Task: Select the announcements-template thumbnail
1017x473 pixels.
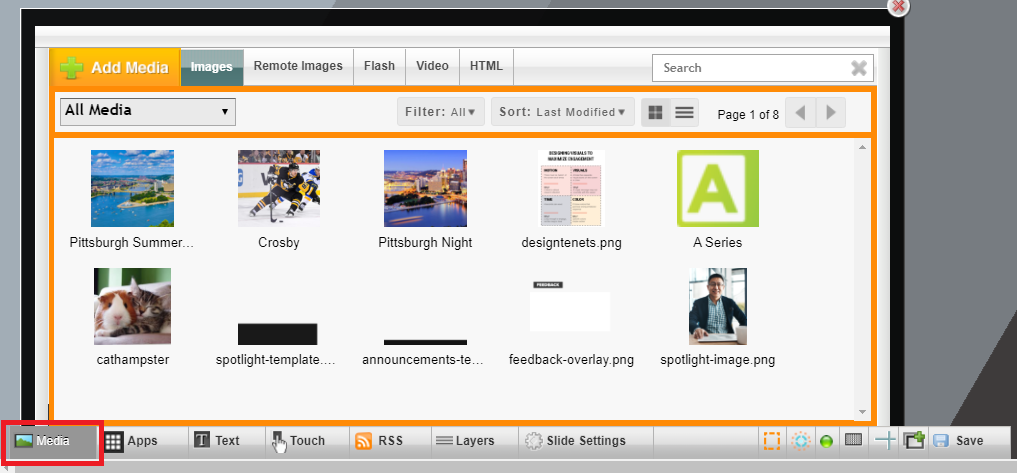Action: click(425, 342)
